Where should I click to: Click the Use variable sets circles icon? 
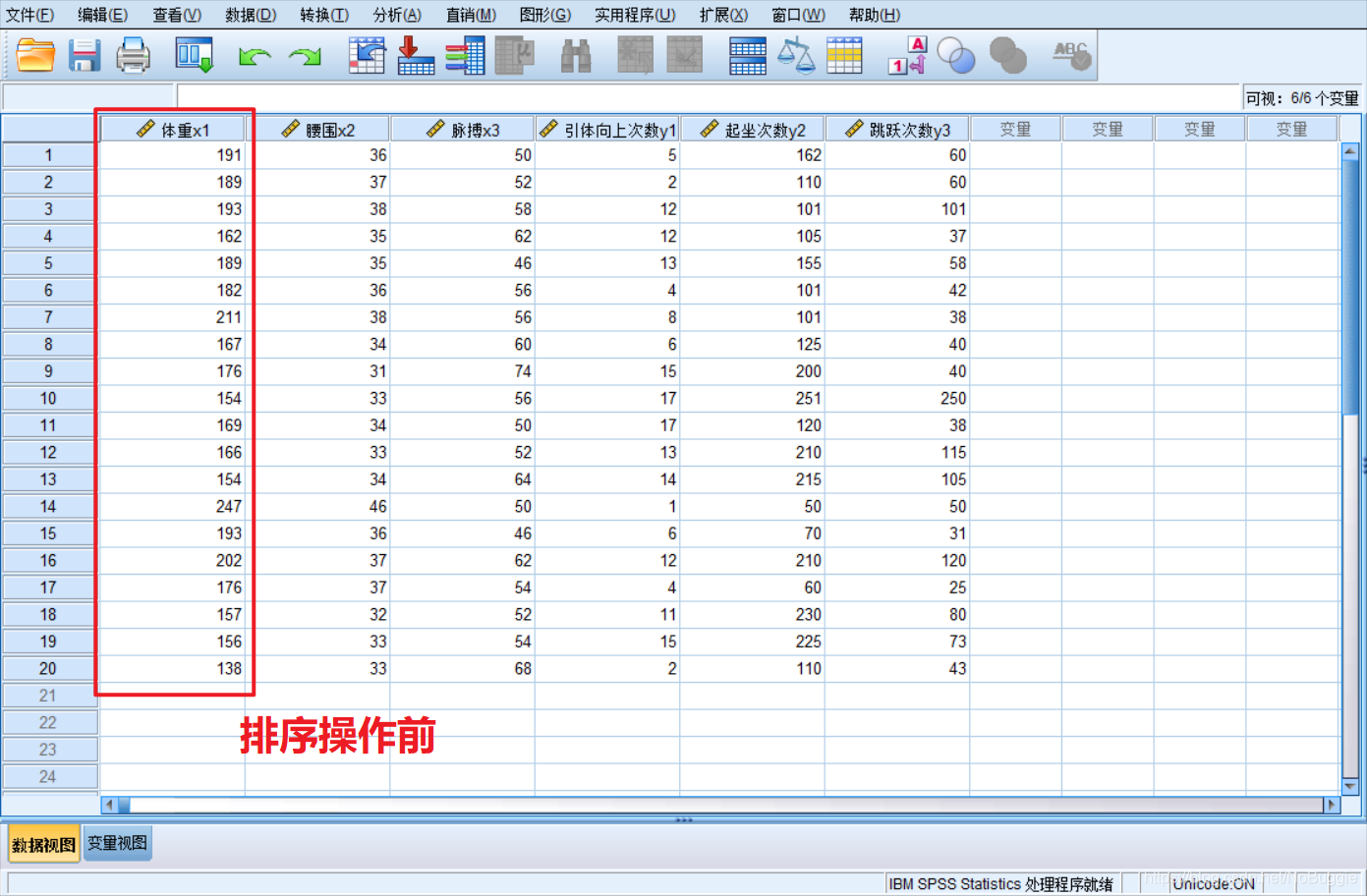pyautogui.click(x=956, y=56)
